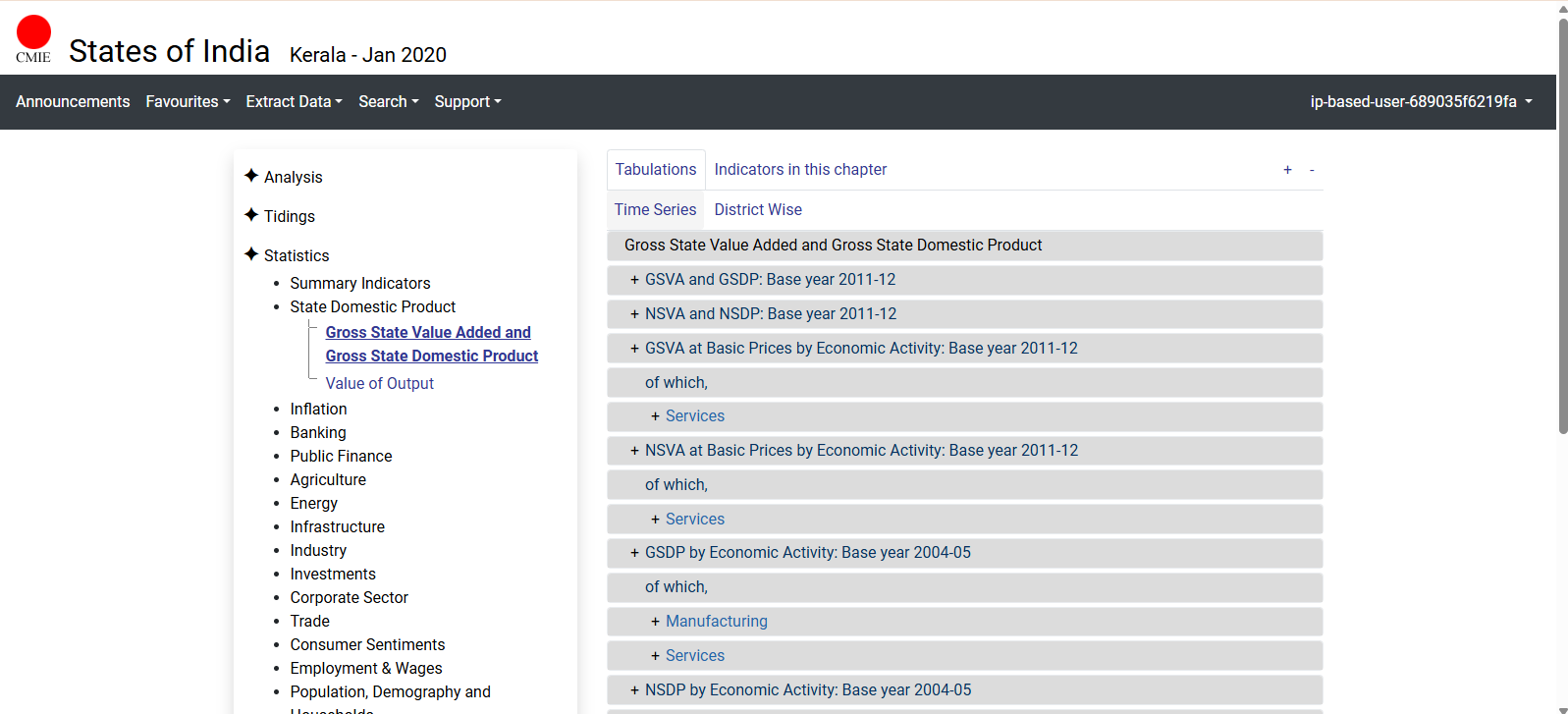
Task: Open the ip-based-user account dropdown
Action: coord(1420,102)
